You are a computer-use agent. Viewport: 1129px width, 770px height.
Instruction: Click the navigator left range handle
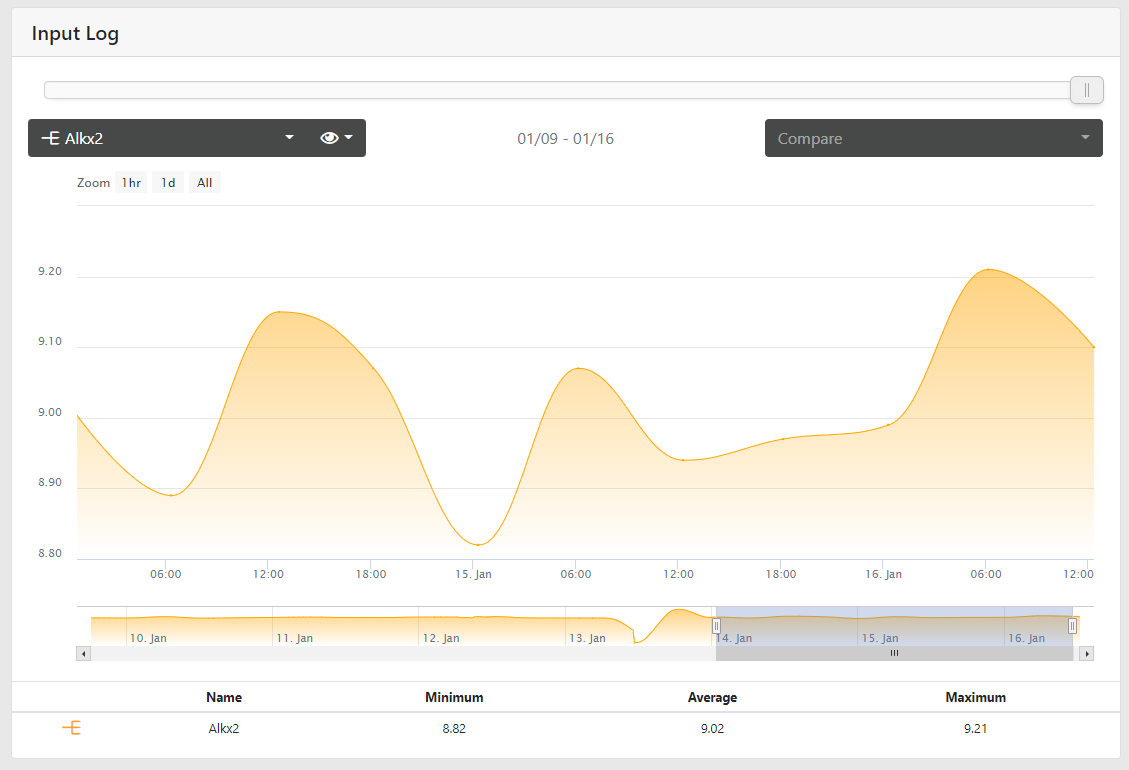[x=716, y=626]
